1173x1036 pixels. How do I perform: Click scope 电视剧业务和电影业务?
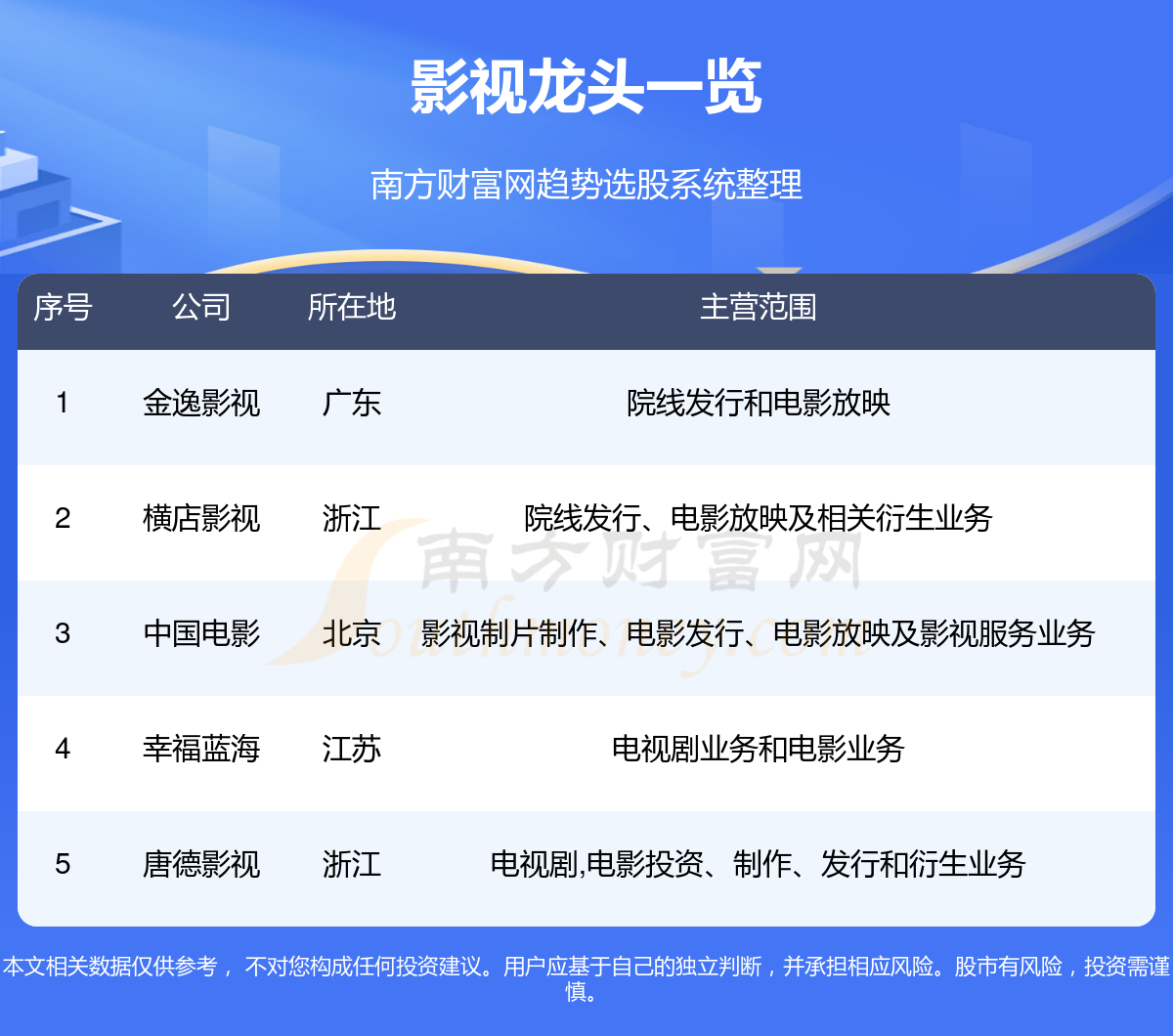click(759, 749)
